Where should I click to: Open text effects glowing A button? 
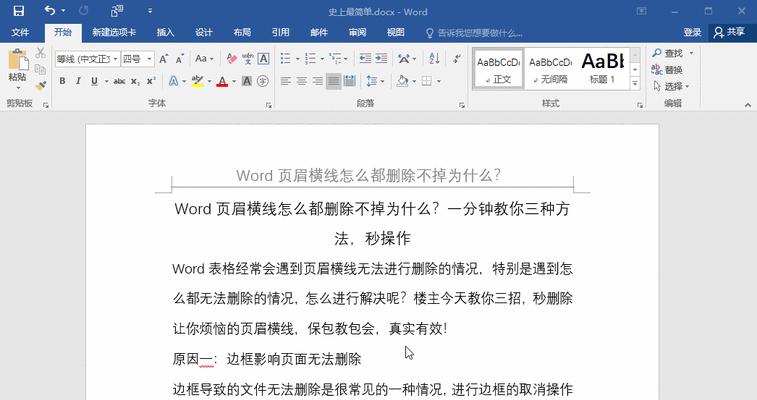click(x=173, y=81)
